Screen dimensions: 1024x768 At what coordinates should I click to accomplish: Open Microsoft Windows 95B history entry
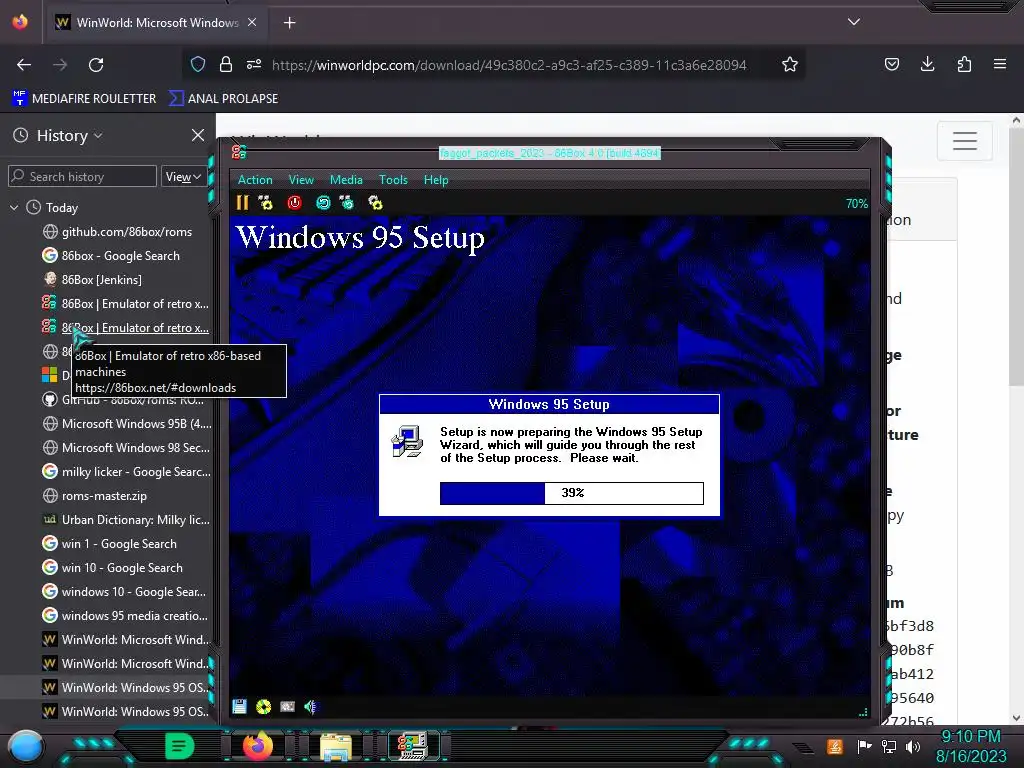click(127, 424)
